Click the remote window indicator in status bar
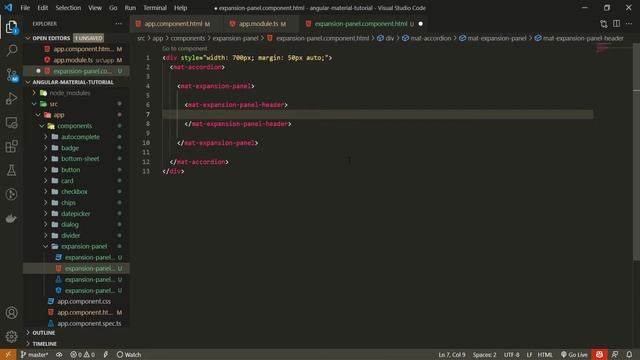The width and height of the screenshot is (640, 360). click(8, 354)
